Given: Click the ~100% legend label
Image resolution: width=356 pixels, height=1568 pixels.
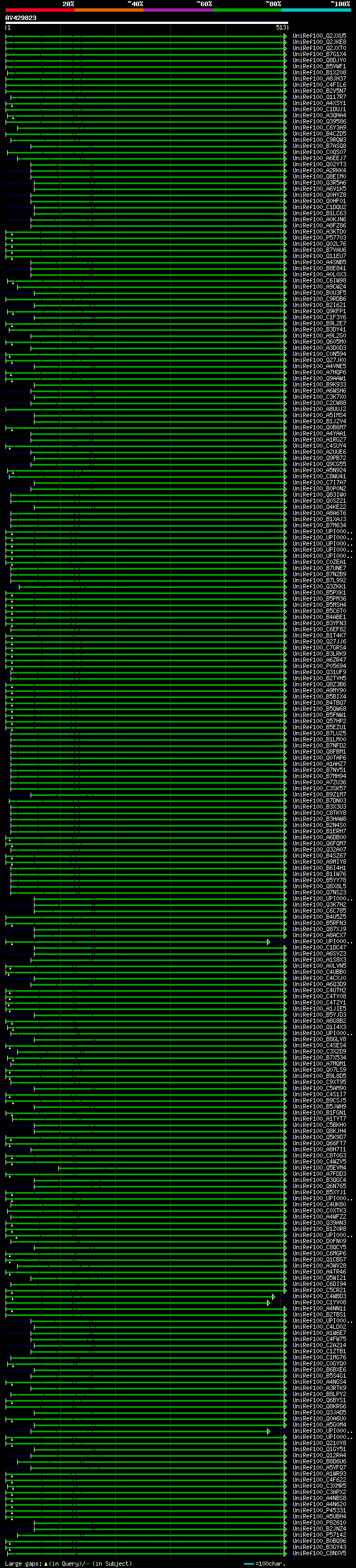Looking at the screenshot, I should pyautogui.click(x=341, y=4).
